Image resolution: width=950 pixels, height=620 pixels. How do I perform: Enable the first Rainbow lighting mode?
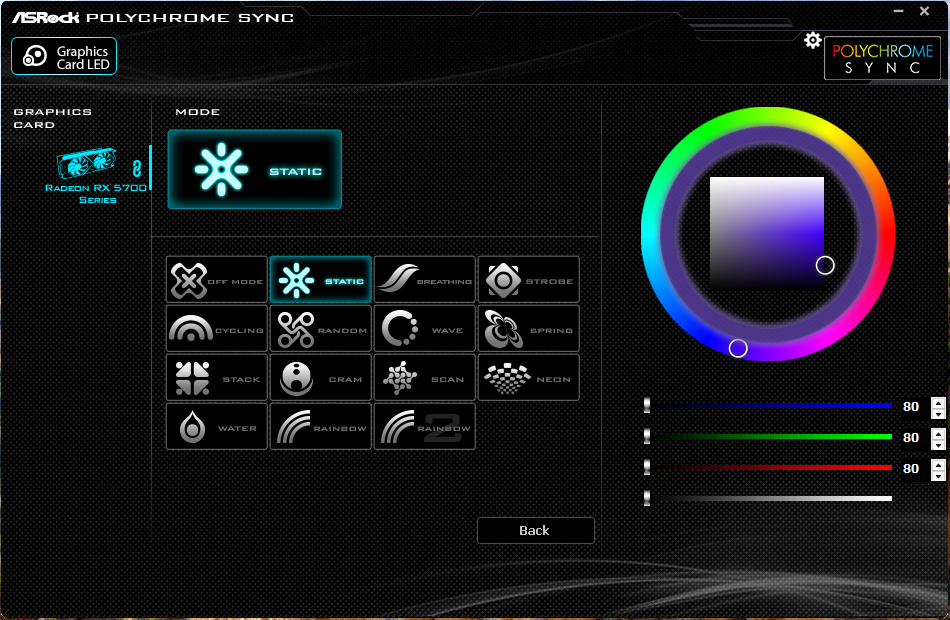coord(321,427)
